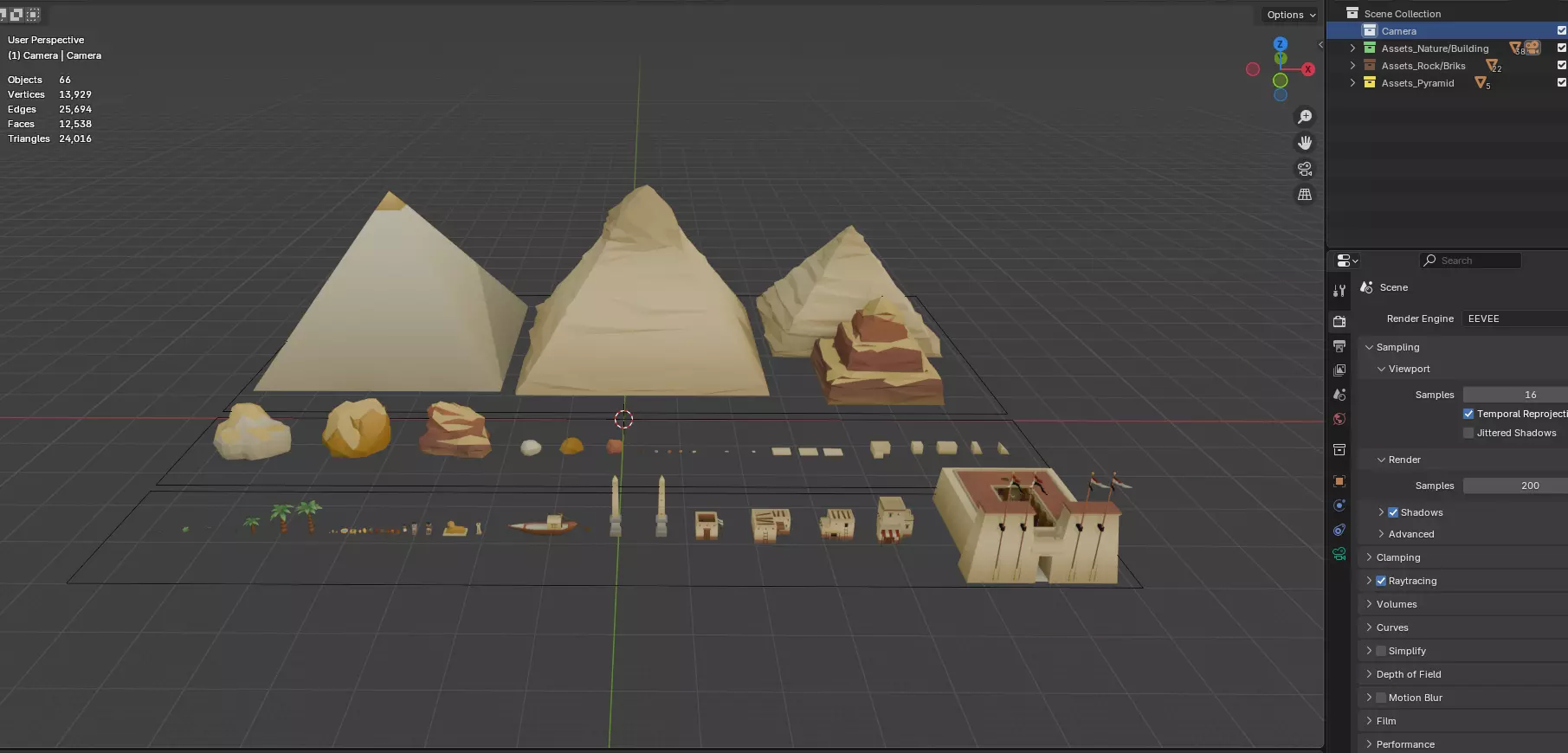Screen dimensions: 1568x753
Task: Click the brown Assets_Rock/Briks collection icon
Action: 1370,65
